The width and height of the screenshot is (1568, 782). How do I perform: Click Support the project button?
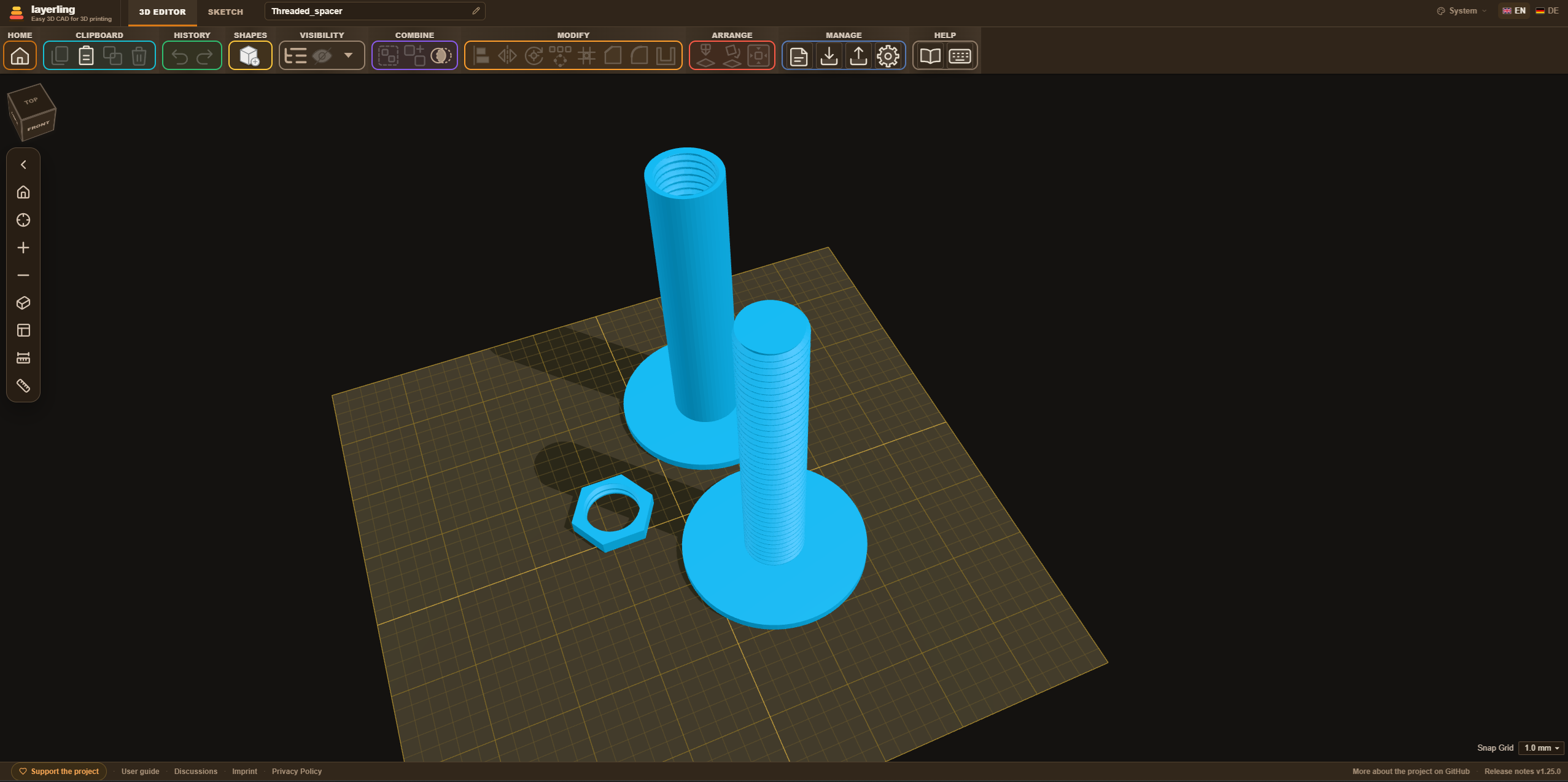tap(59, 772)
